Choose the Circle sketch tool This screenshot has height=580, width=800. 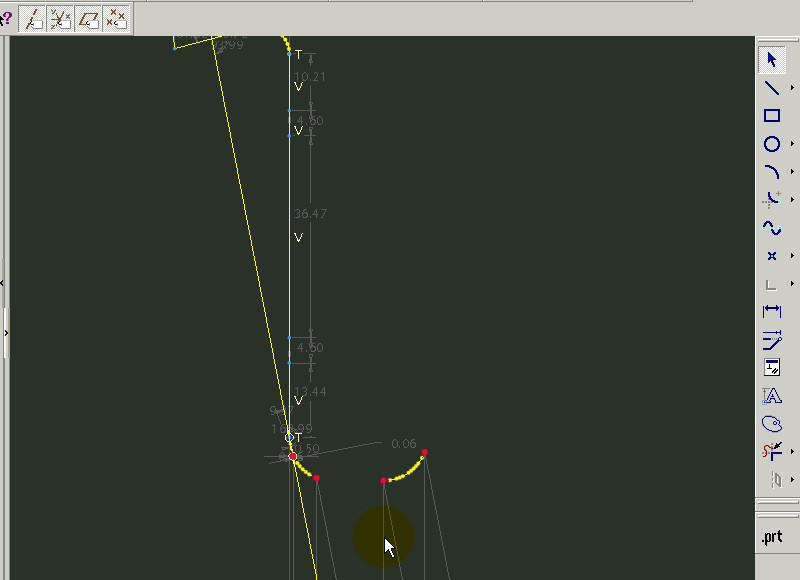pyautogui.click(x=771, y=144)
